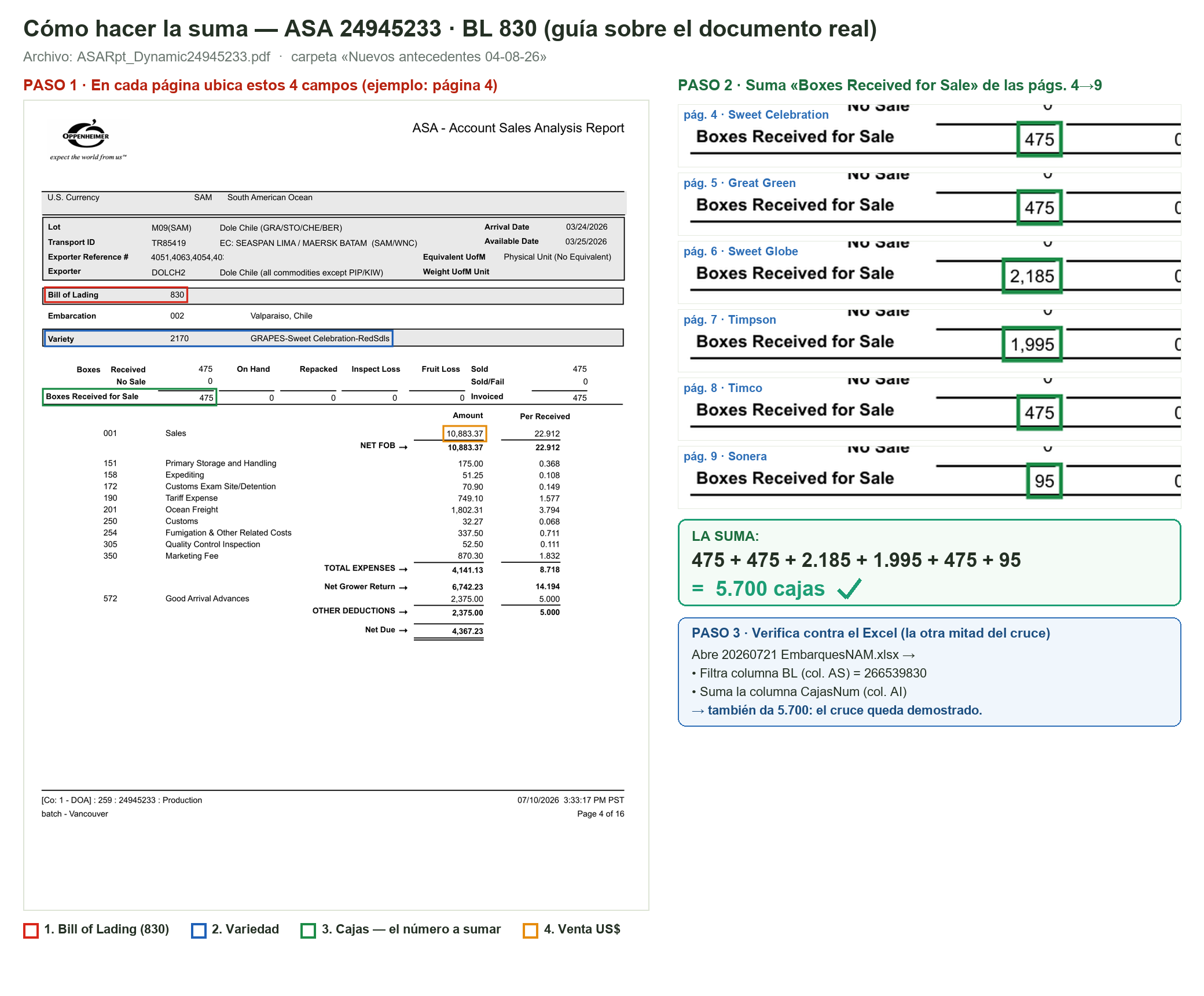Click the green checkmark next to 5.700 cajas
Image resolution: width=1204 pixels, height=996 pixels.
849,589
